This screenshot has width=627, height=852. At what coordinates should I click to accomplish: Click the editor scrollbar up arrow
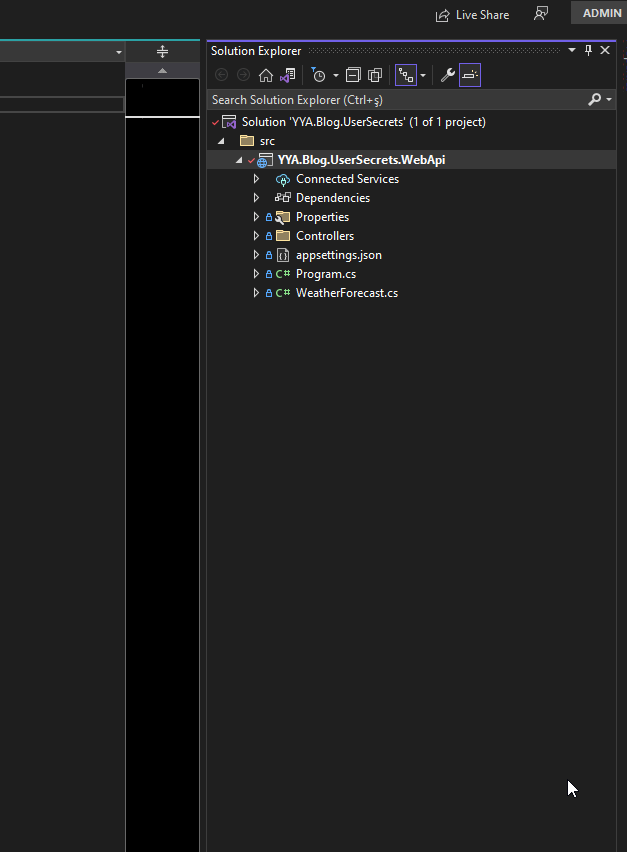(x=162, y=71)
